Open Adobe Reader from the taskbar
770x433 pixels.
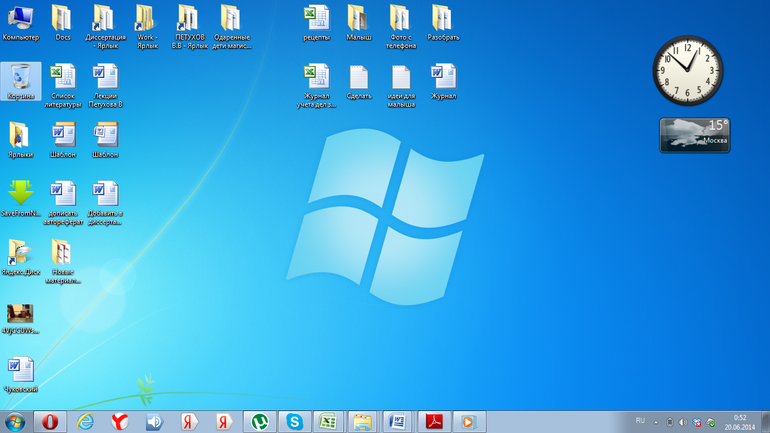pos(434,421)
